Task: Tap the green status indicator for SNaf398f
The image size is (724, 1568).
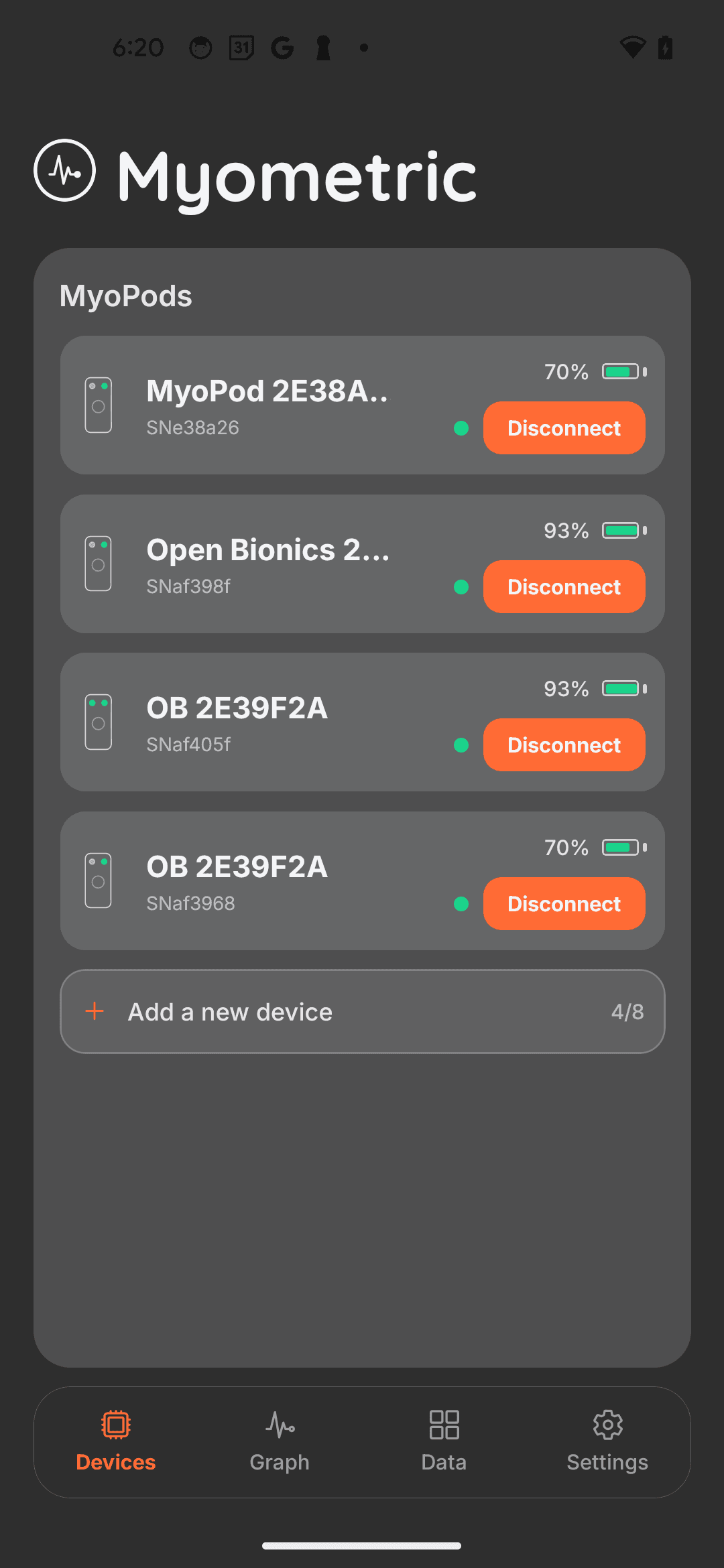Action: tap(461, 586)
